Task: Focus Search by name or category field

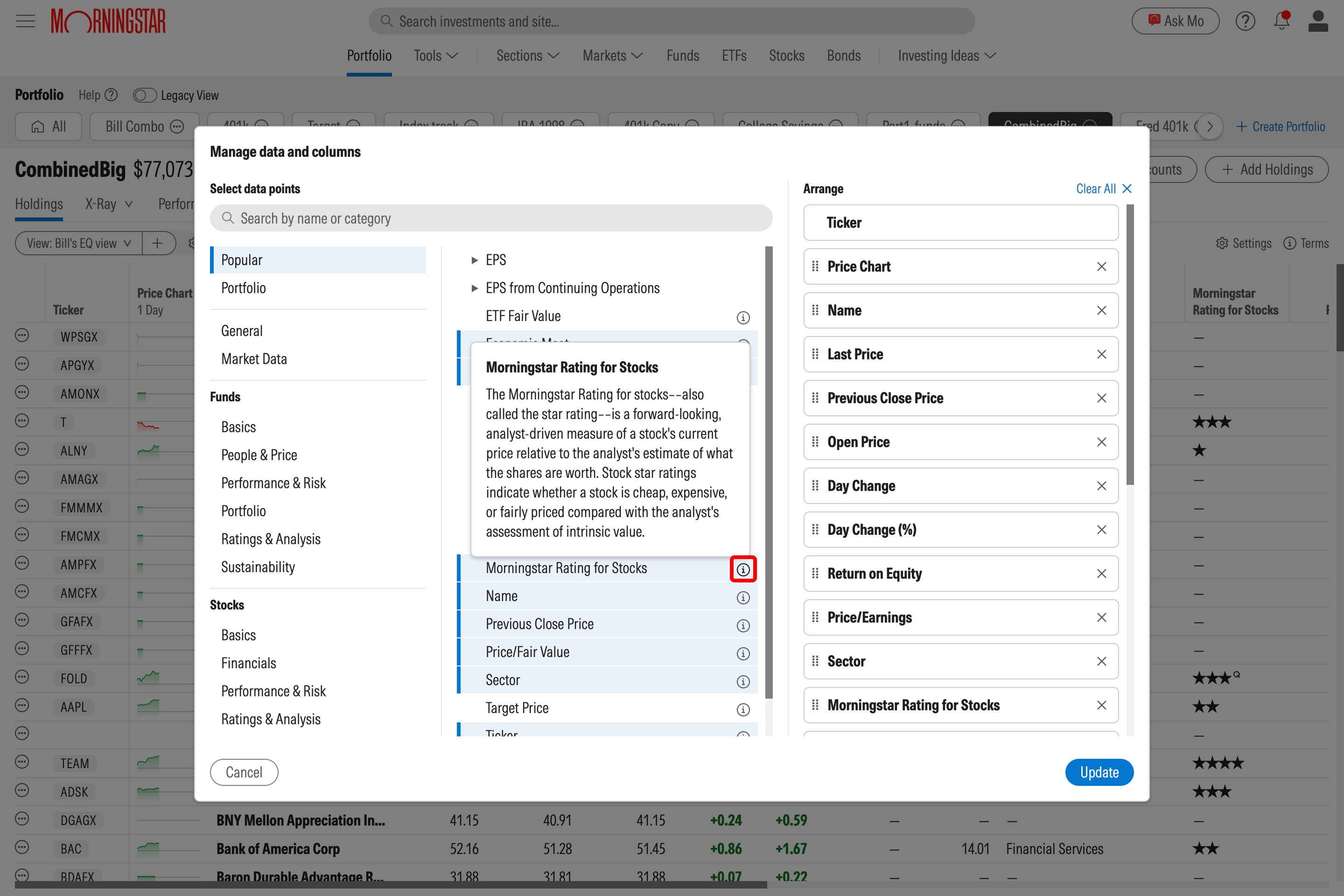Action: pos(491,218)
